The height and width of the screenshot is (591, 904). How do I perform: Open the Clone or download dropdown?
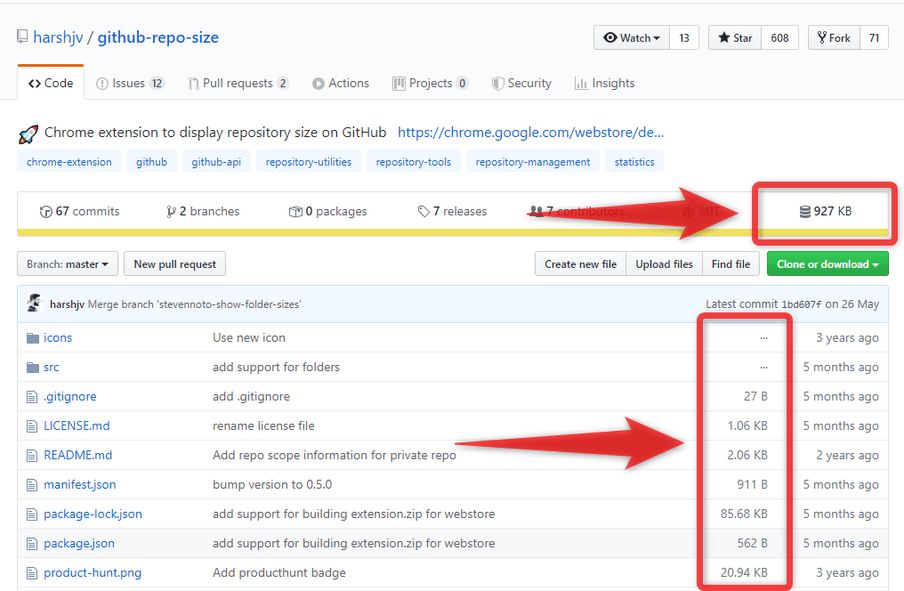pyautogui.click(x=828, y=264)
